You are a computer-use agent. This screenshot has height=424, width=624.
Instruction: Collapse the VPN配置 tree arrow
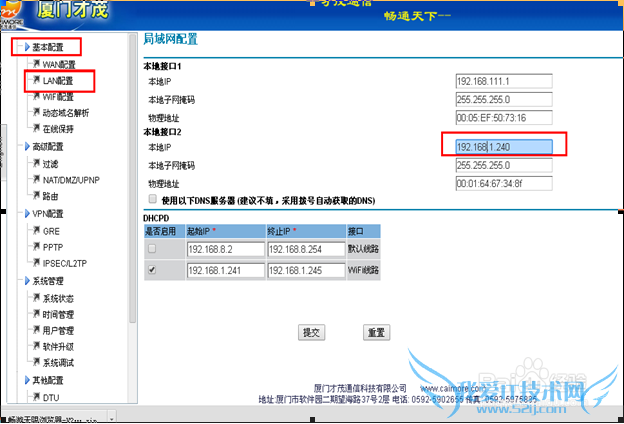(x=27, y=213)
